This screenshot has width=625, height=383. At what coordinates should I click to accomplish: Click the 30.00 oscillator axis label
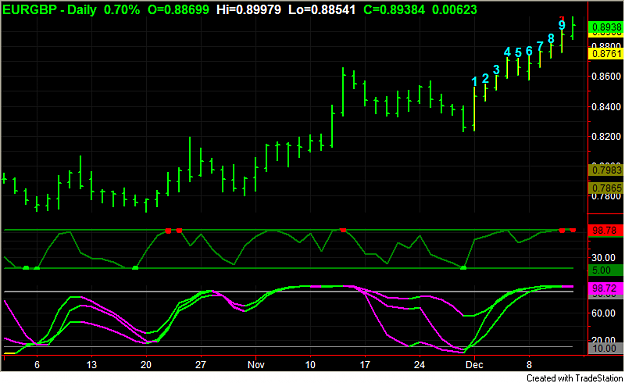(604, 257)
